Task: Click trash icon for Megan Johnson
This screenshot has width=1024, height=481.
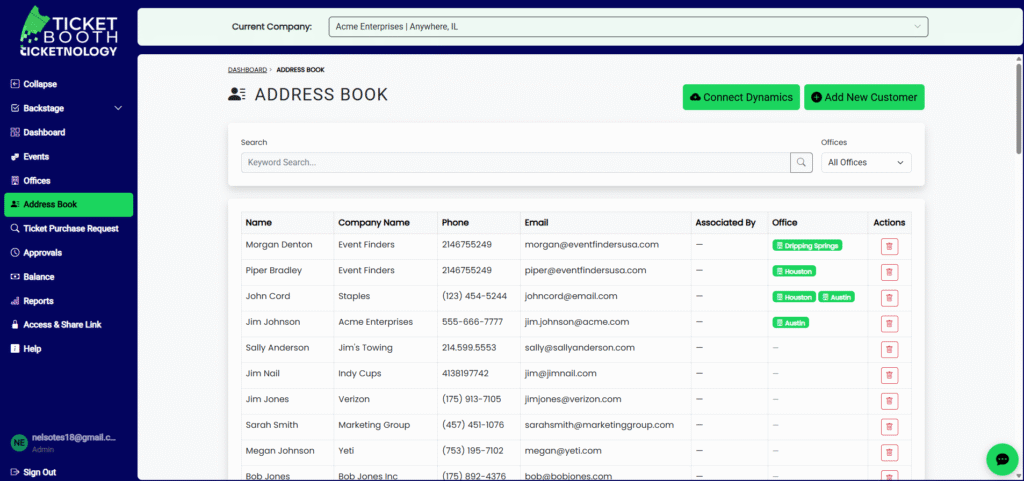Action: (x=889, y=452)
